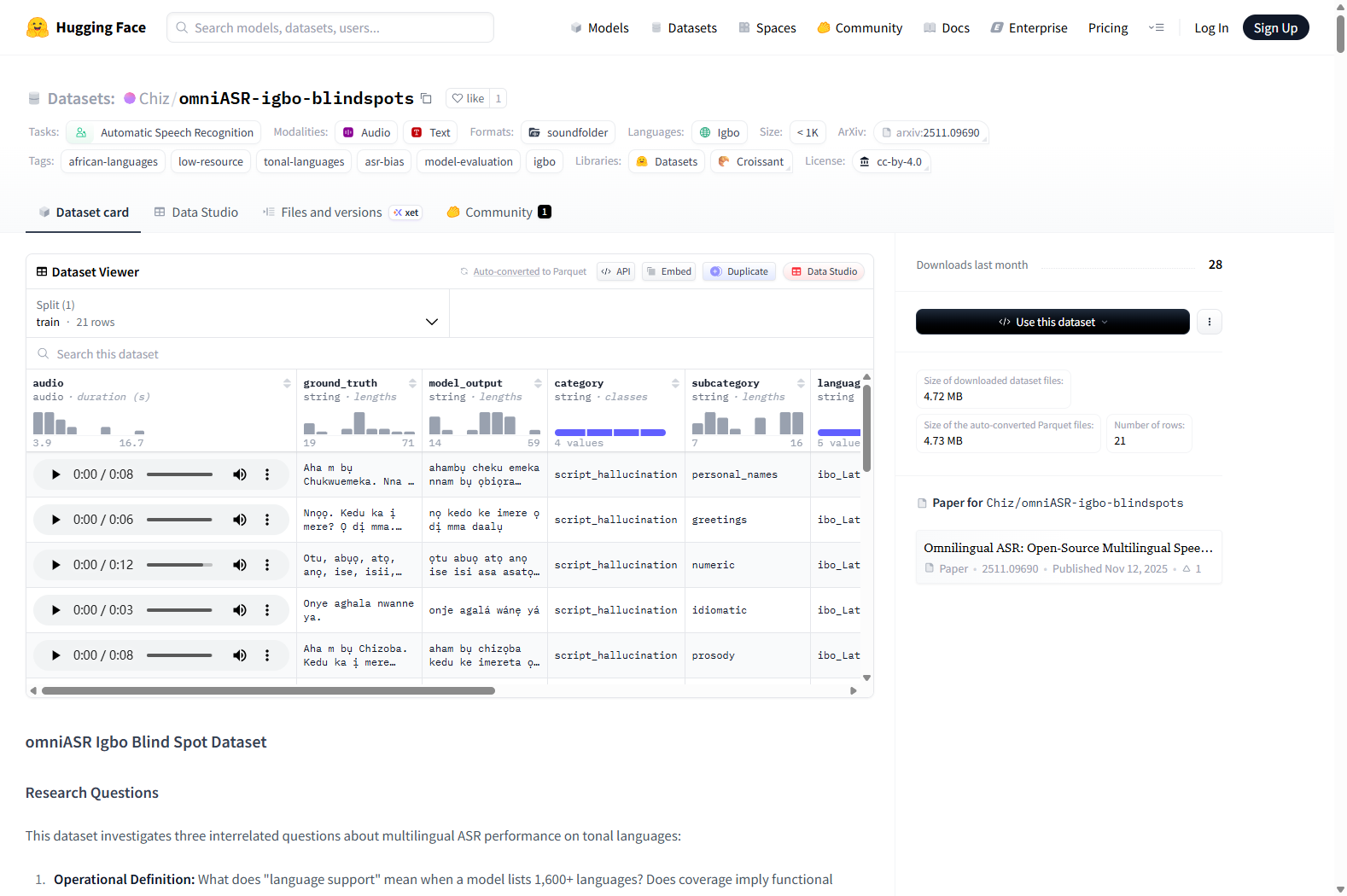Viewport: 1347px width, 896px height.
Task: Click the Chiz author link
Action: 154,98
